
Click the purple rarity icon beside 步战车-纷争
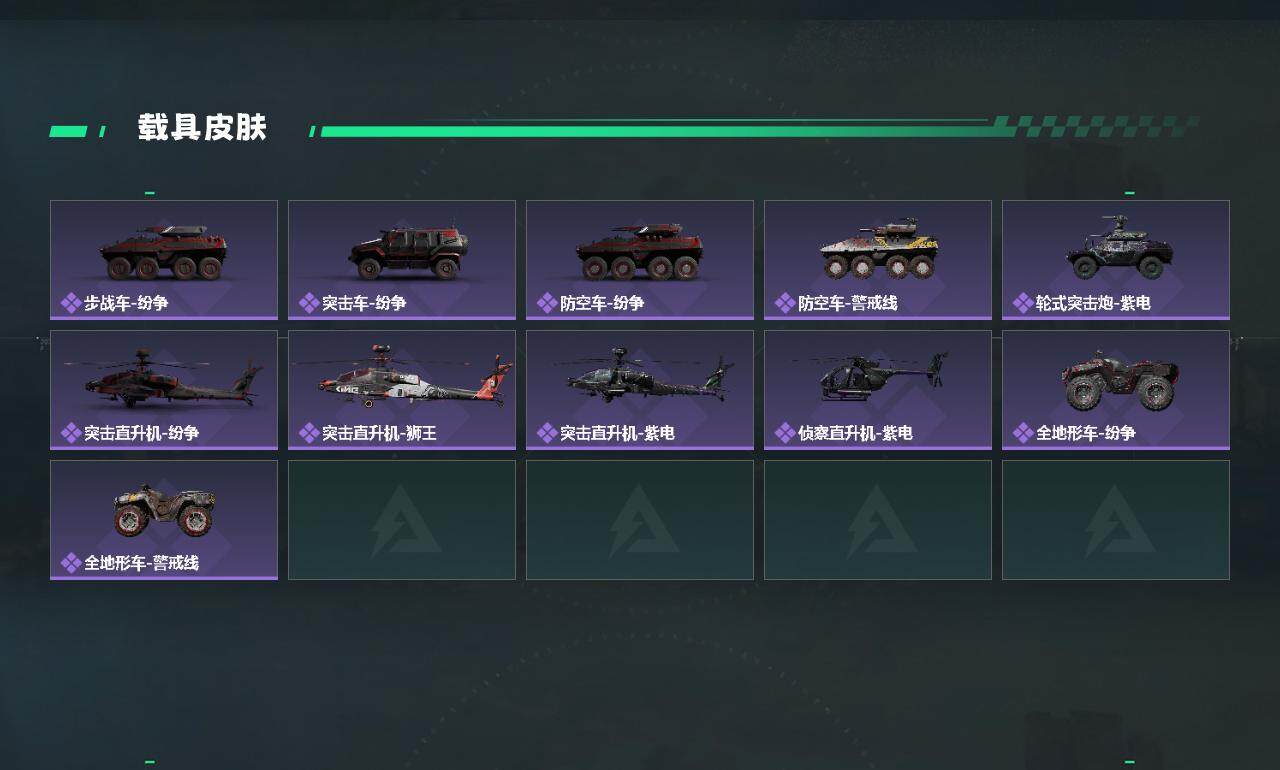point(71,303)
